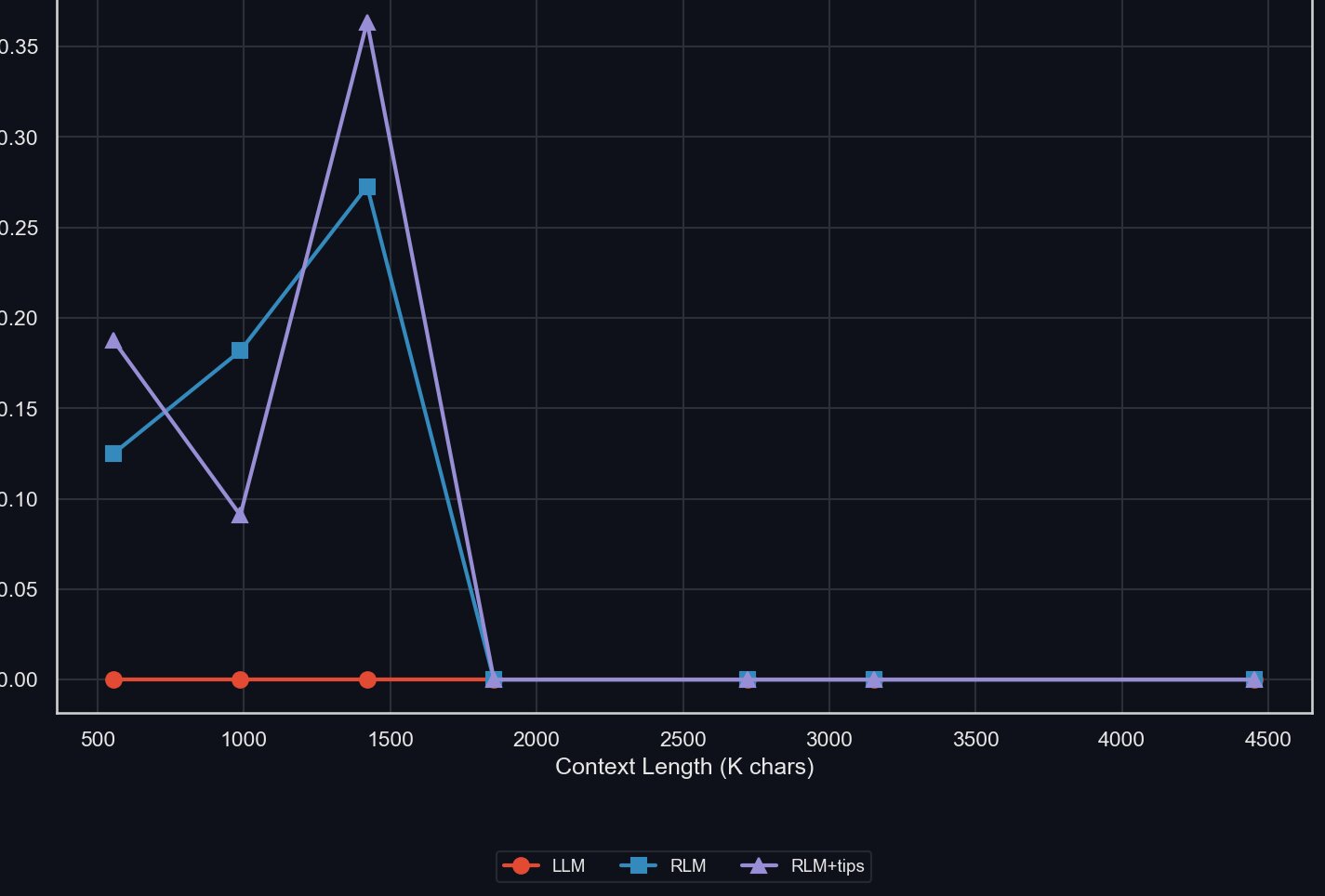
Task: Click the third red LLM circle near 1400
Action: pos(367,679)
